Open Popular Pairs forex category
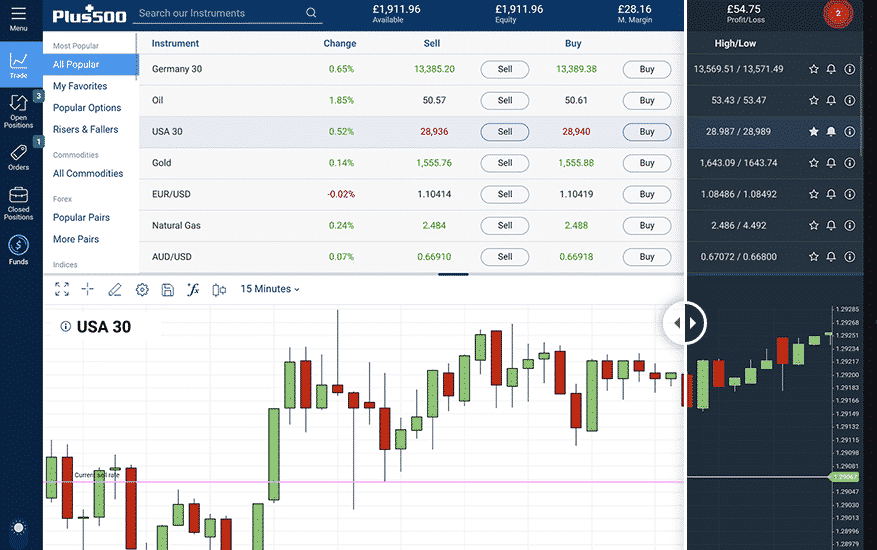877x550 pixels. 81,217
